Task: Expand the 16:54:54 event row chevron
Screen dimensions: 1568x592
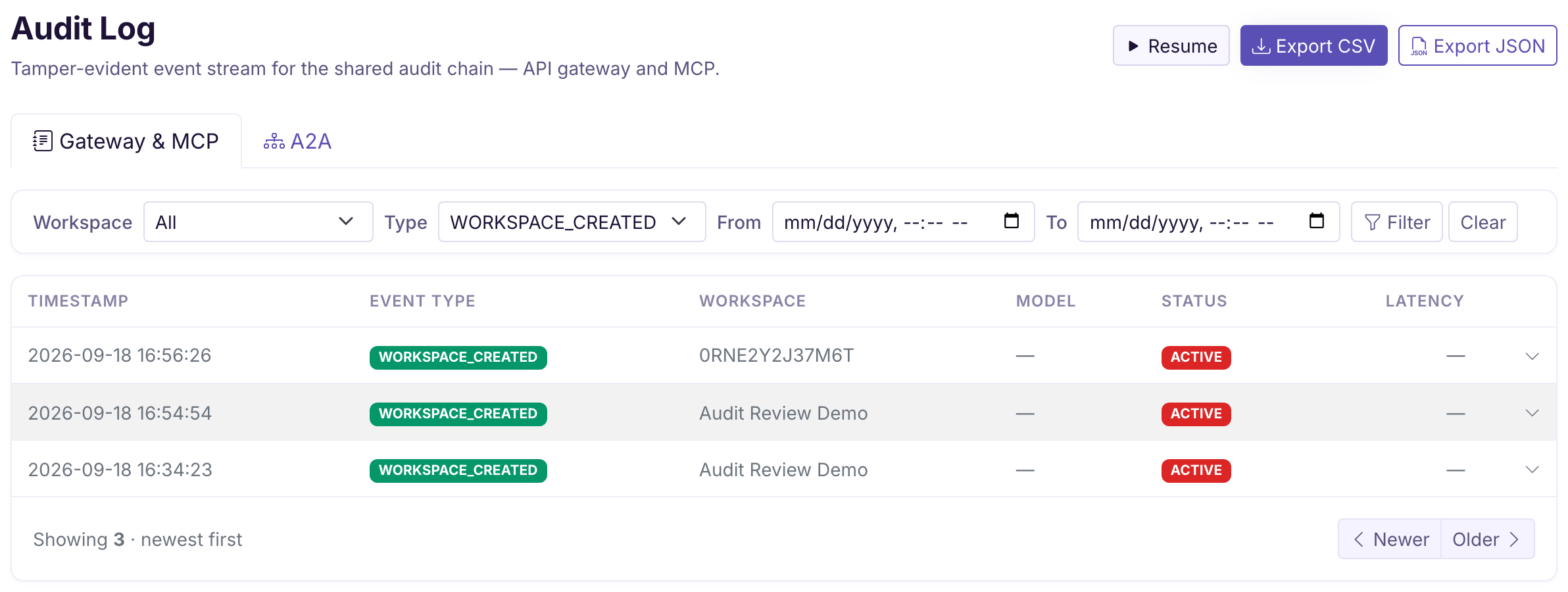Action: pyautogui.click(x=1532, y=412)
